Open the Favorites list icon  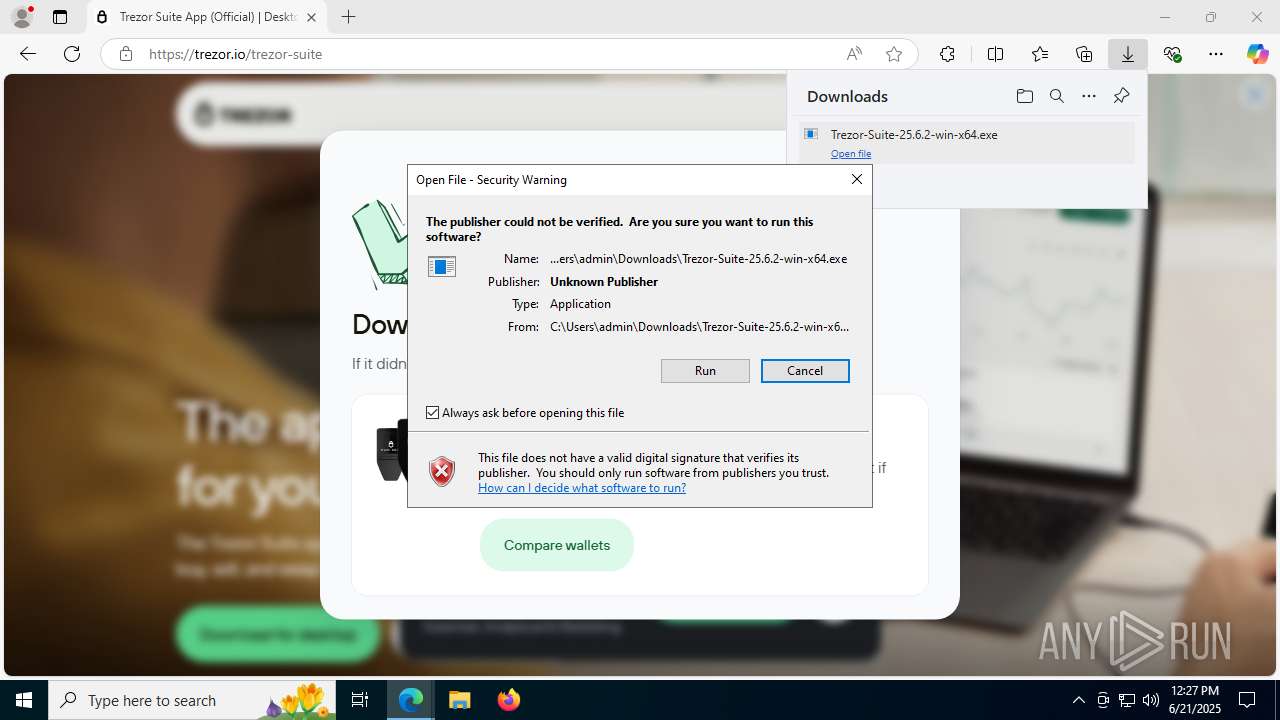pos(1040,54)
